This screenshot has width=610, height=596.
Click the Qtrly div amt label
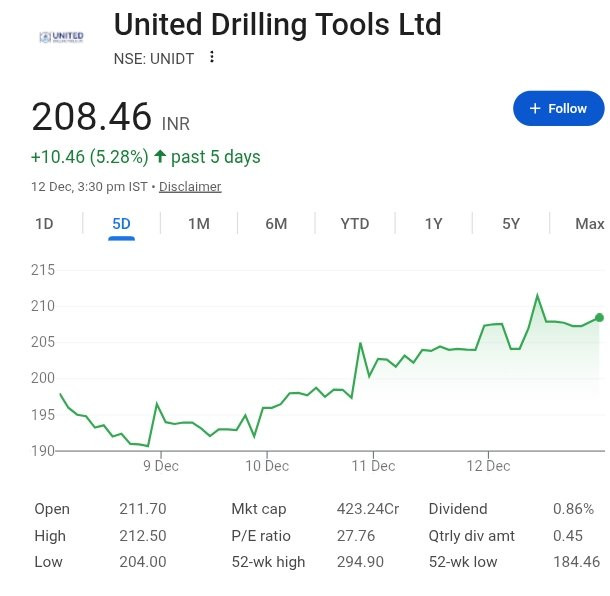[x=472, y=536]
